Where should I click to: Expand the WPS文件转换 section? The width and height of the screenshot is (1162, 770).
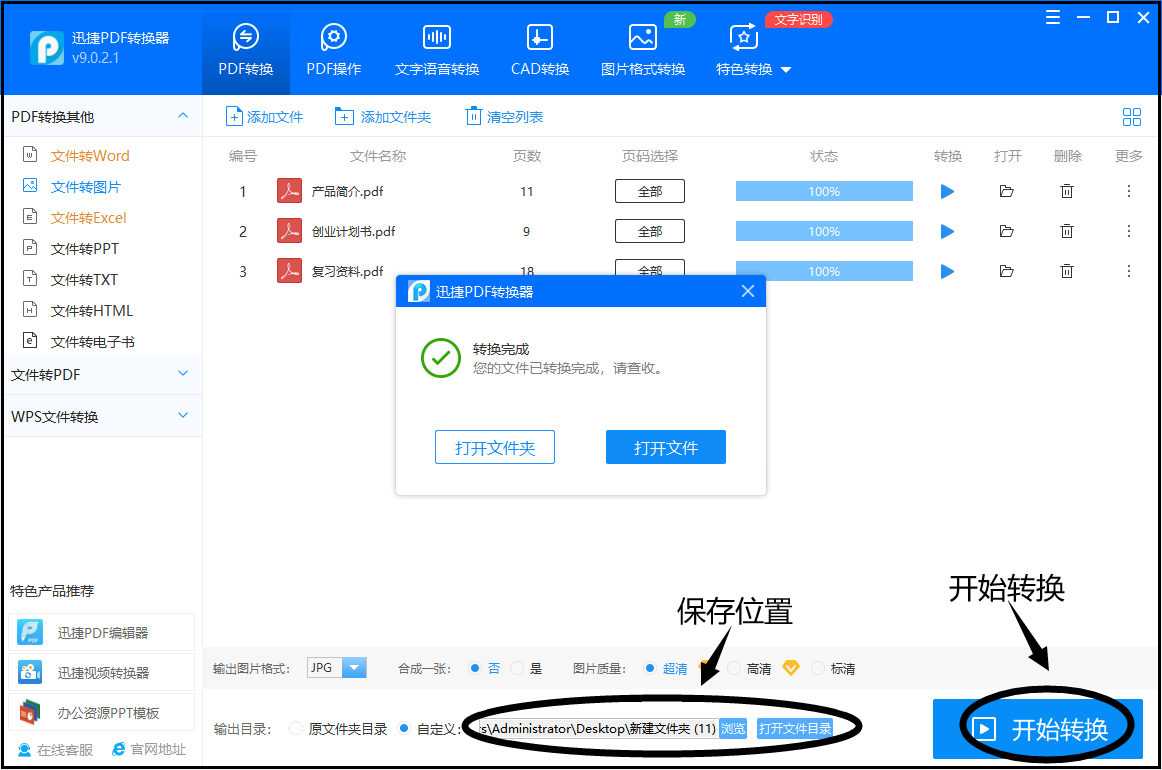click(102, 416)
